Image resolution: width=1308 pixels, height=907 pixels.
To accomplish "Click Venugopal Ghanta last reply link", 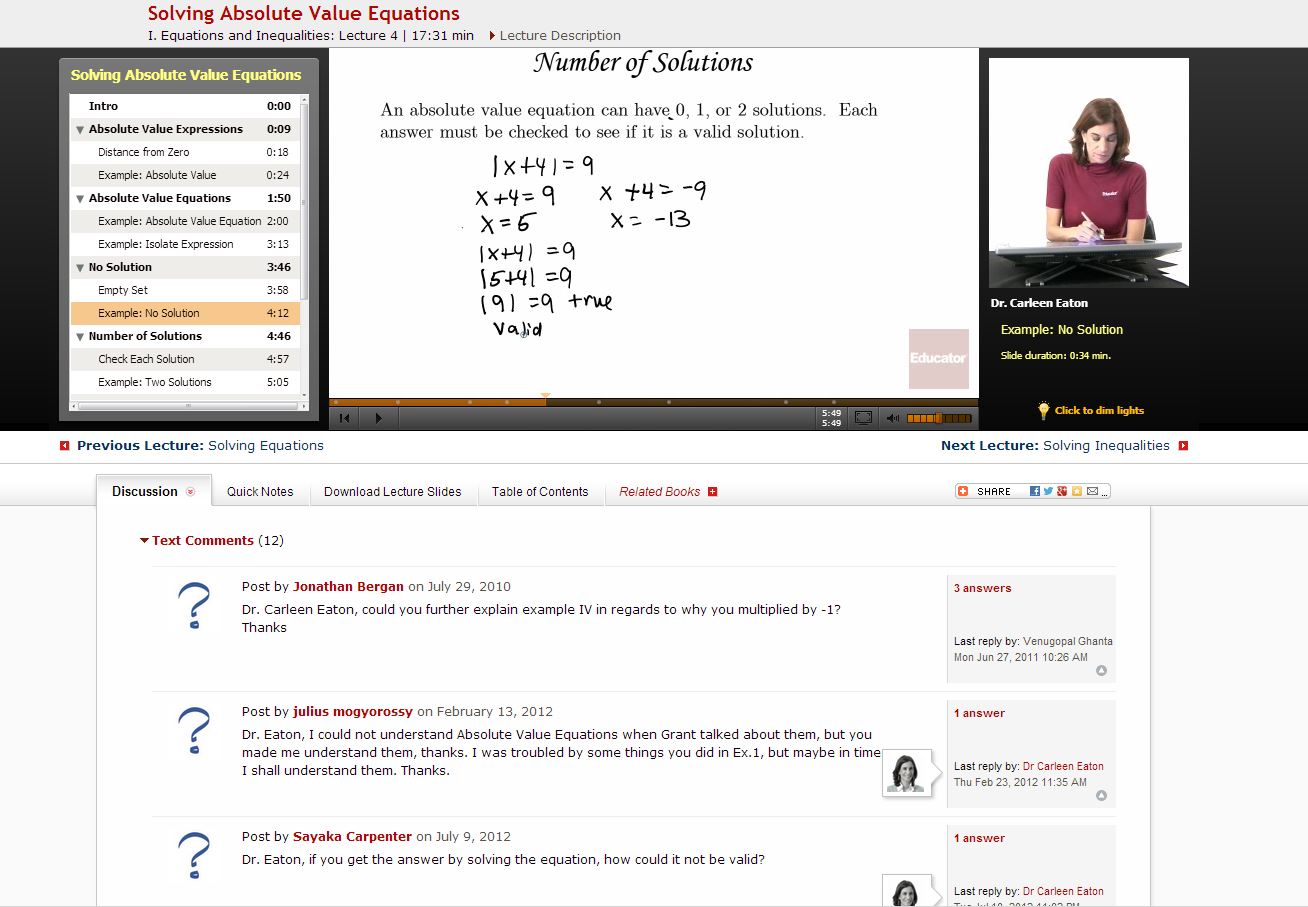I will 1068,641.
